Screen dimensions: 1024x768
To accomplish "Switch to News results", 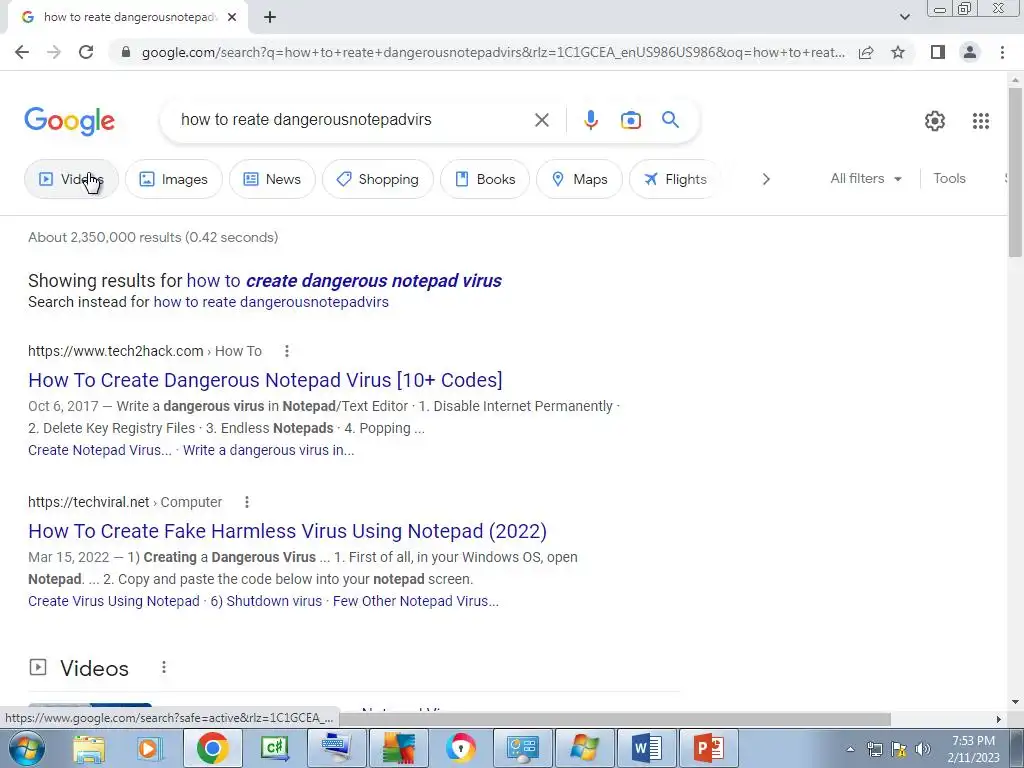I will click(272, 179).
